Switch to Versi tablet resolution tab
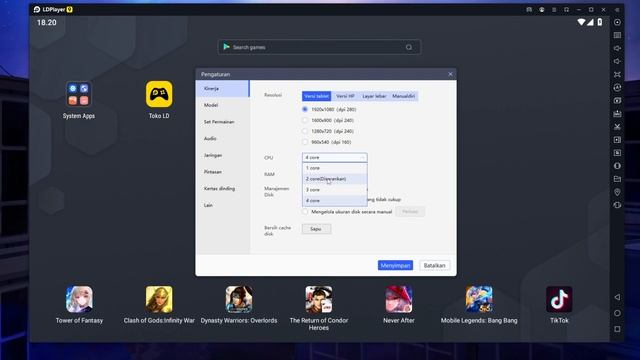 click(316, 96)
